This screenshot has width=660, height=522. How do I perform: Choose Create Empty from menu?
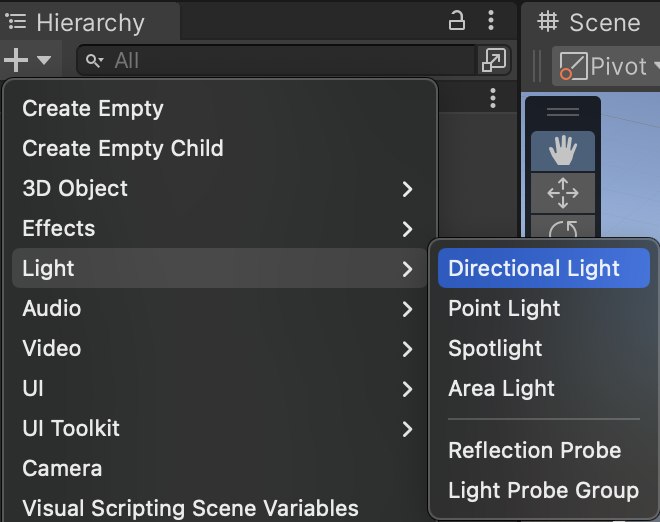[x=93, y=108]
